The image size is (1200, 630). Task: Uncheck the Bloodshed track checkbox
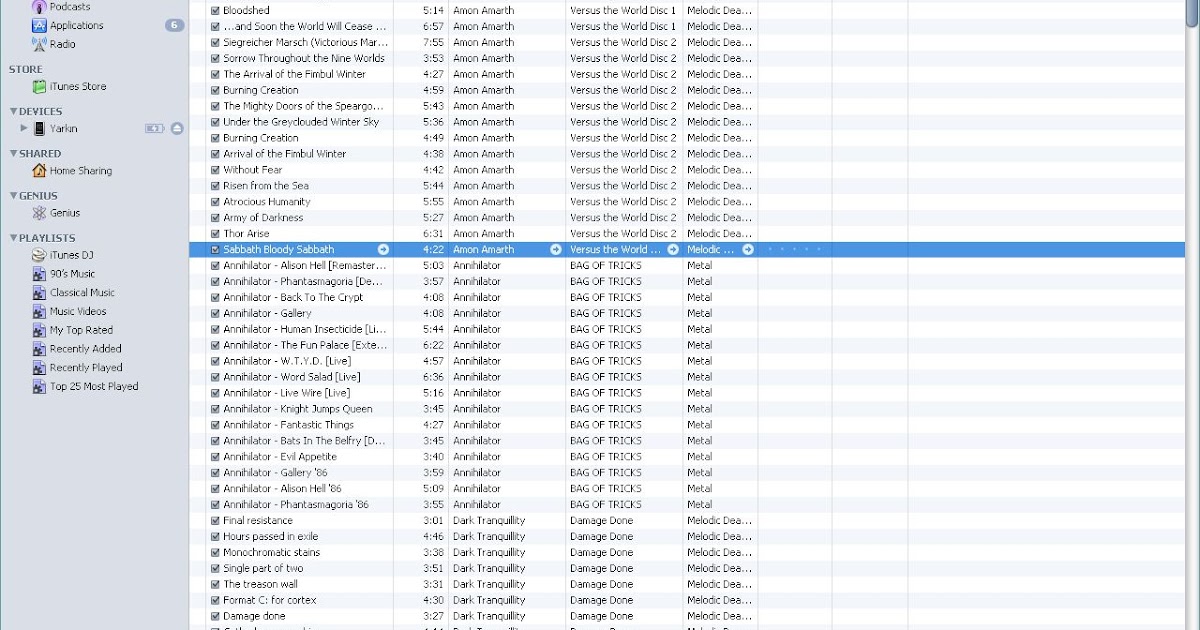click(x=215, y=11)
